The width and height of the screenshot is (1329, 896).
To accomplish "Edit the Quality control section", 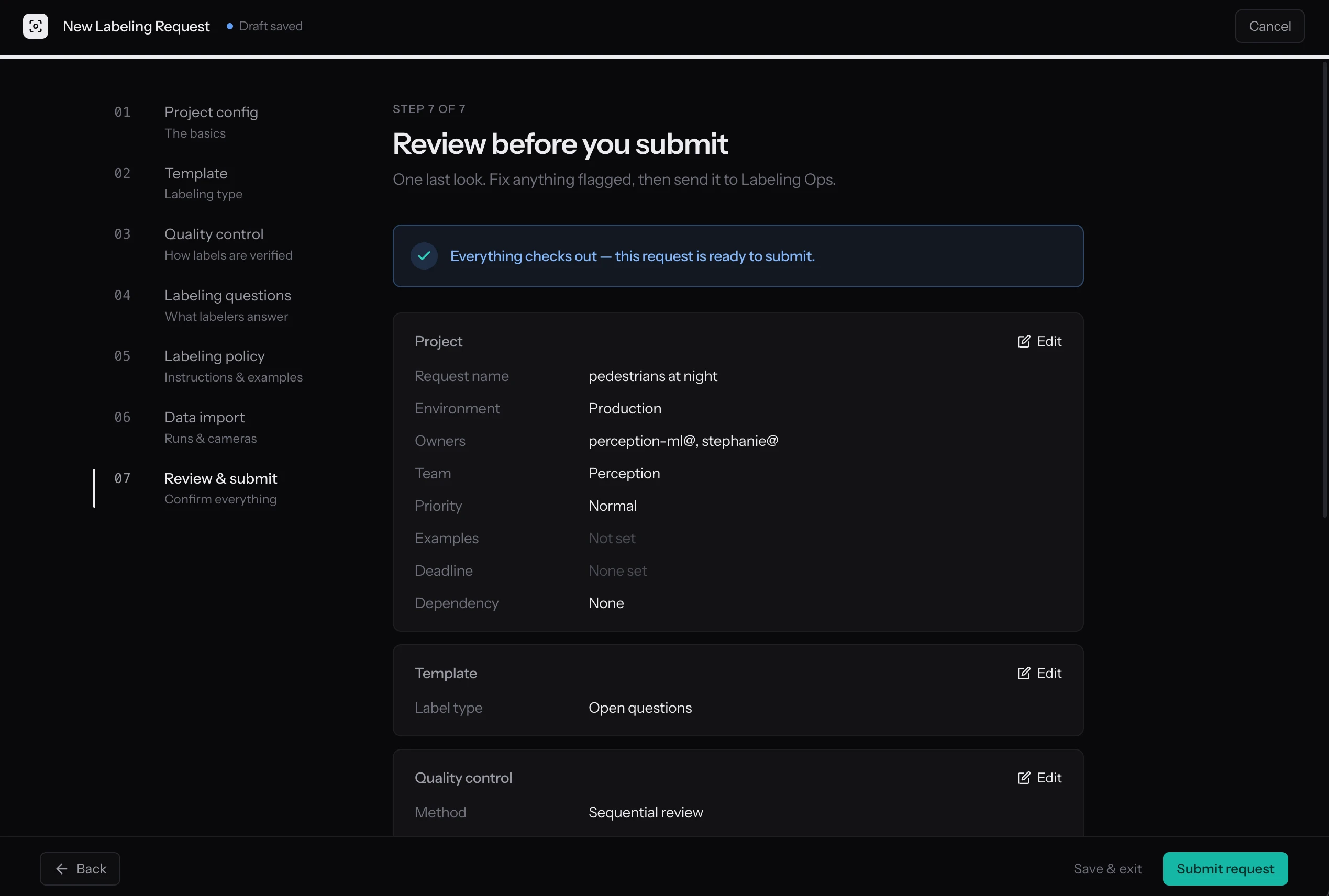I will pos(1039,778).
